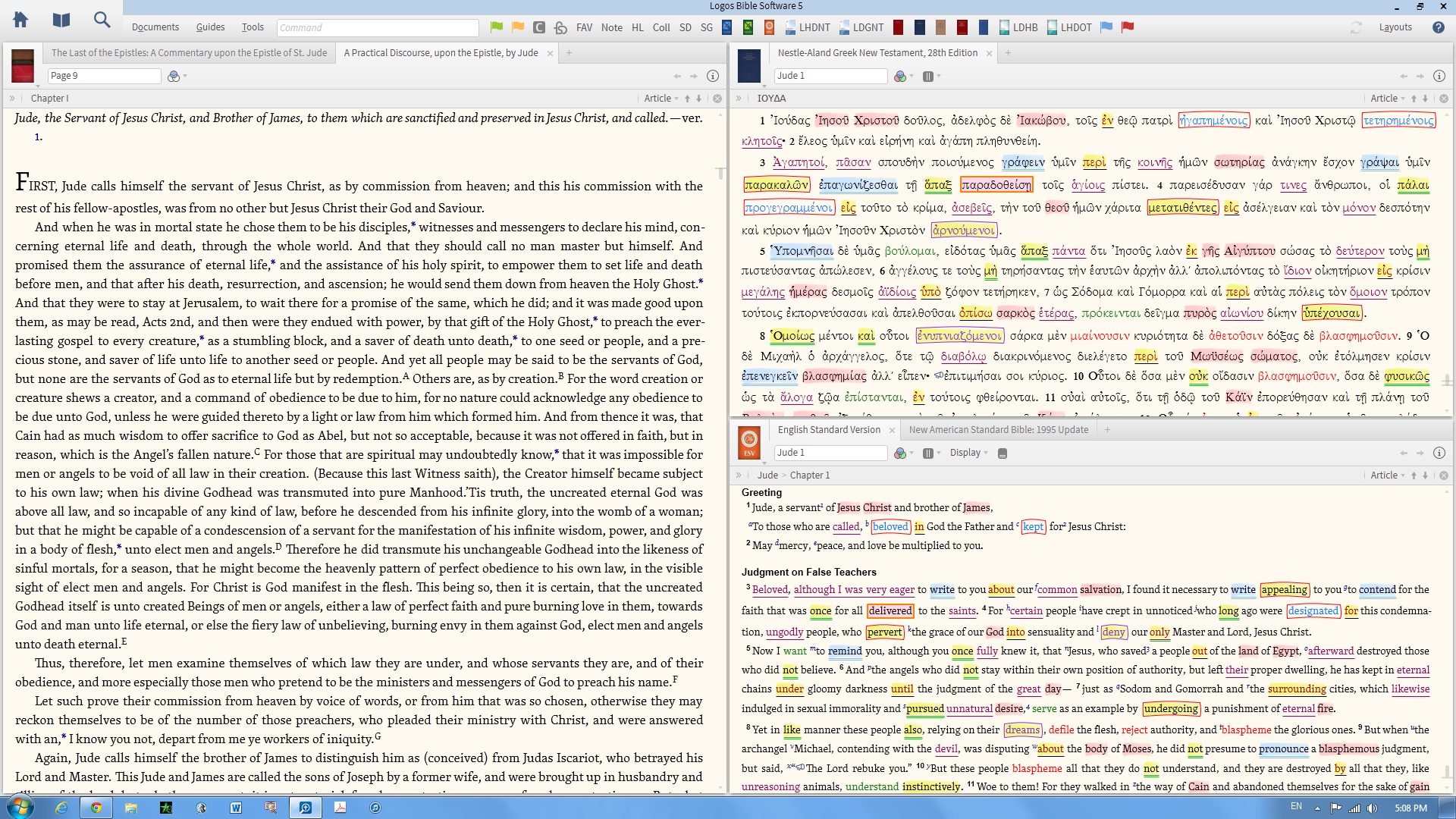Show info for Nestle-Aland panel
This screenshot has height=819, width=1456.
1439,76
